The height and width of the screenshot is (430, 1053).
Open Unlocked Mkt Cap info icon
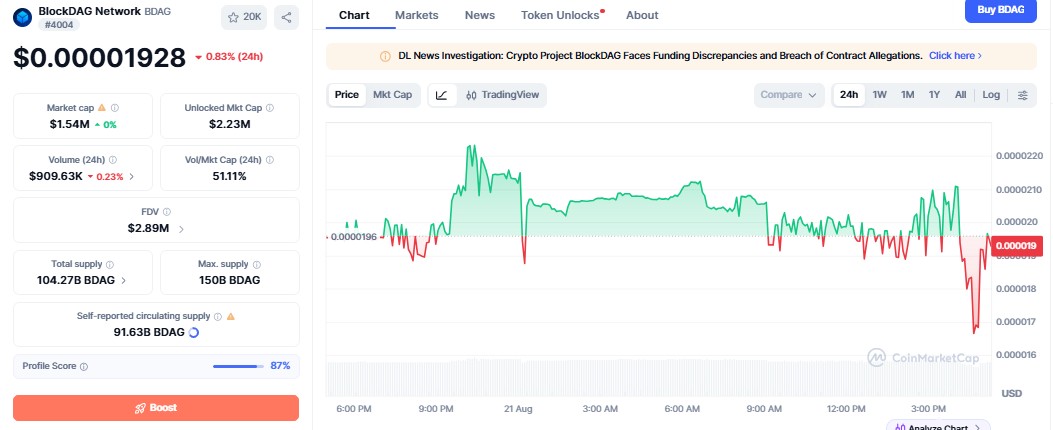269,108
